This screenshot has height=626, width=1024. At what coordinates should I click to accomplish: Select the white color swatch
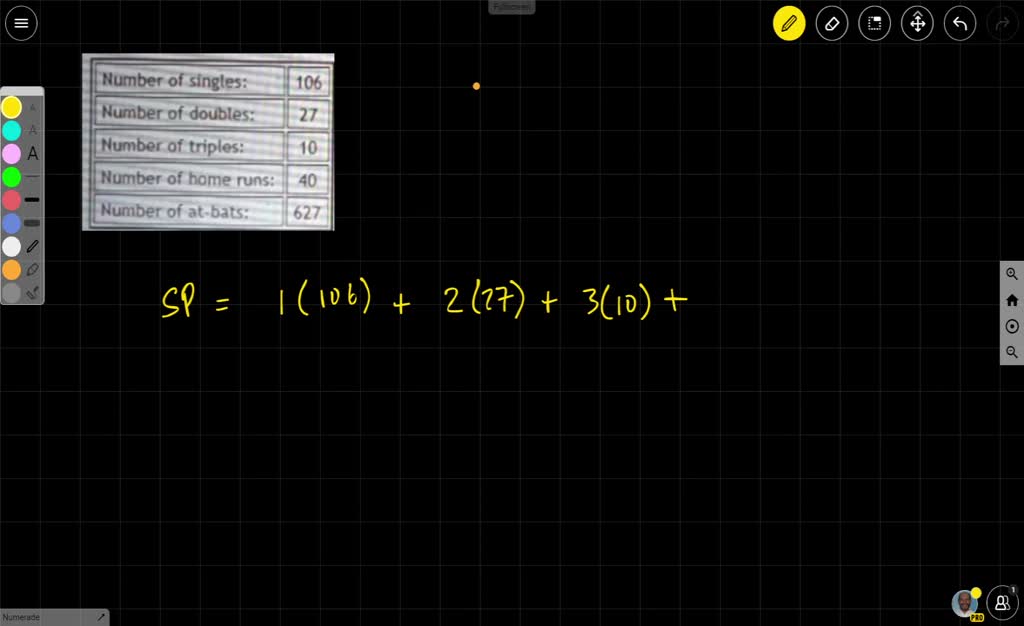pyautogui.click(x=11, y=246)
